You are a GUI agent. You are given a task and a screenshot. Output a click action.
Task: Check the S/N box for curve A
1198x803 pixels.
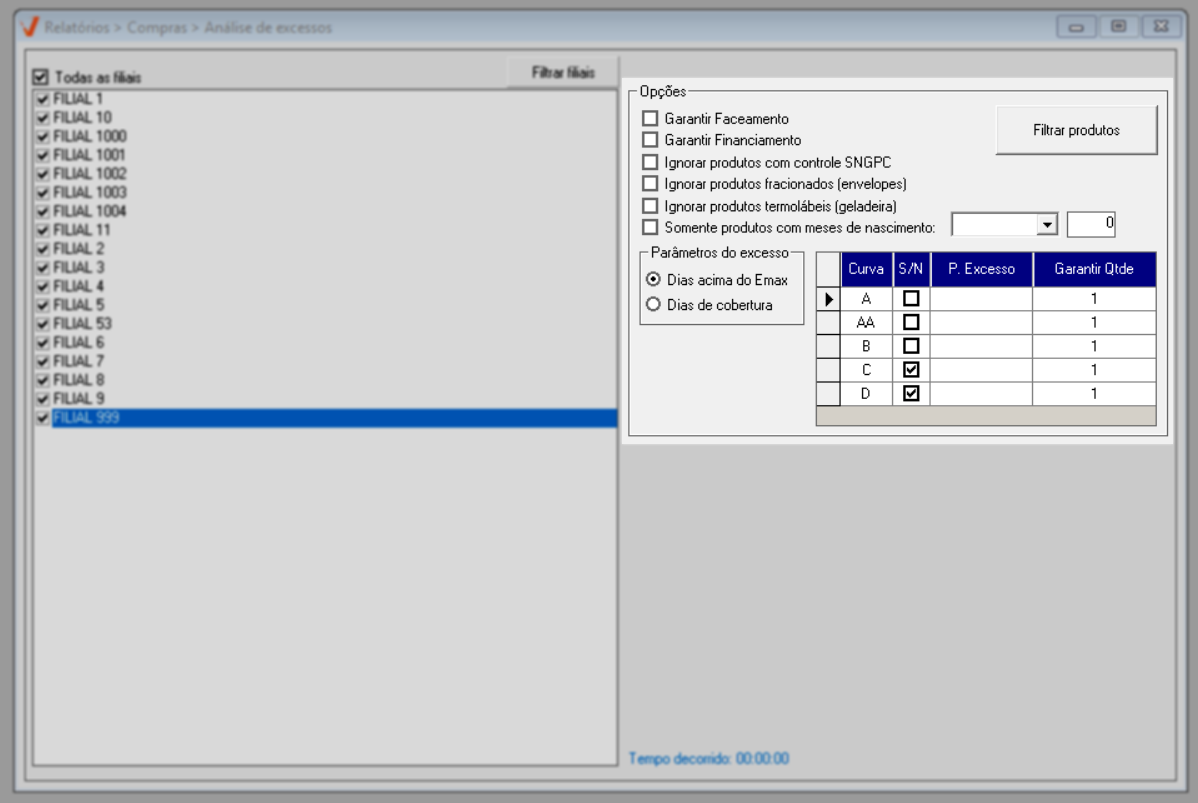click(x=911, y=299)
